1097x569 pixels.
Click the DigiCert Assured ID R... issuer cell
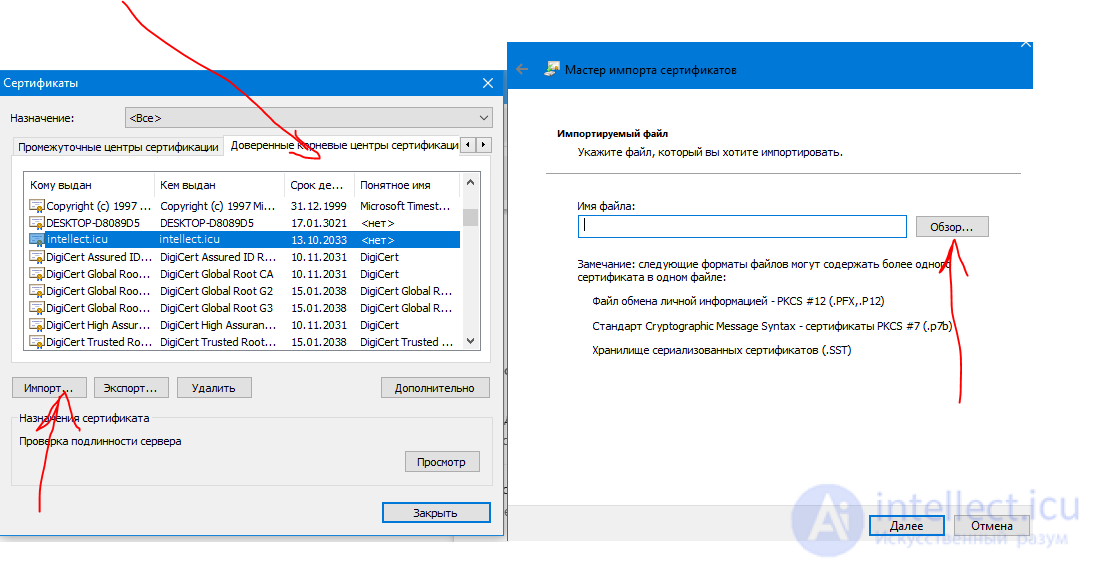218,257
